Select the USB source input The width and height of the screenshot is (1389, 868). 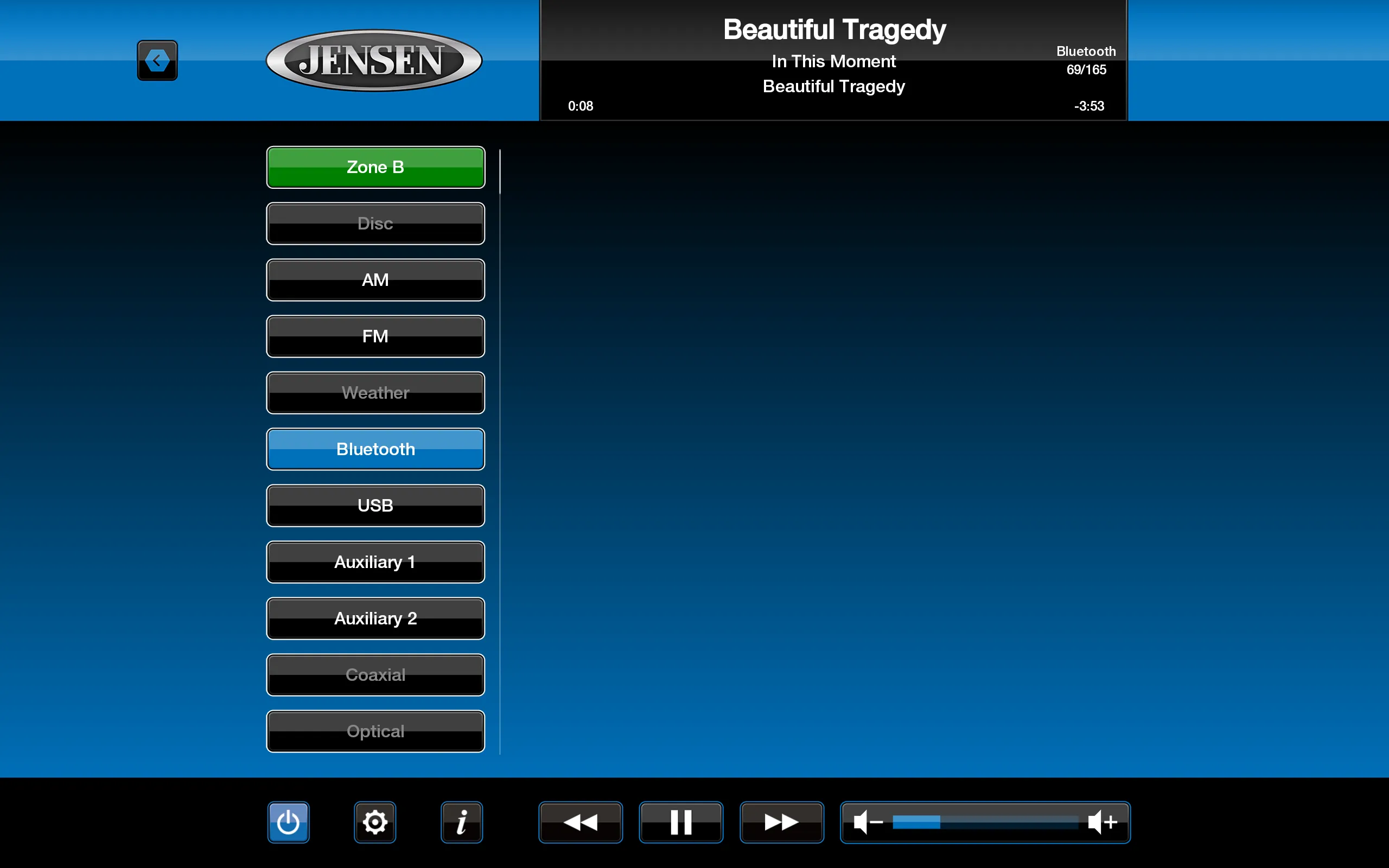(375, 505)
